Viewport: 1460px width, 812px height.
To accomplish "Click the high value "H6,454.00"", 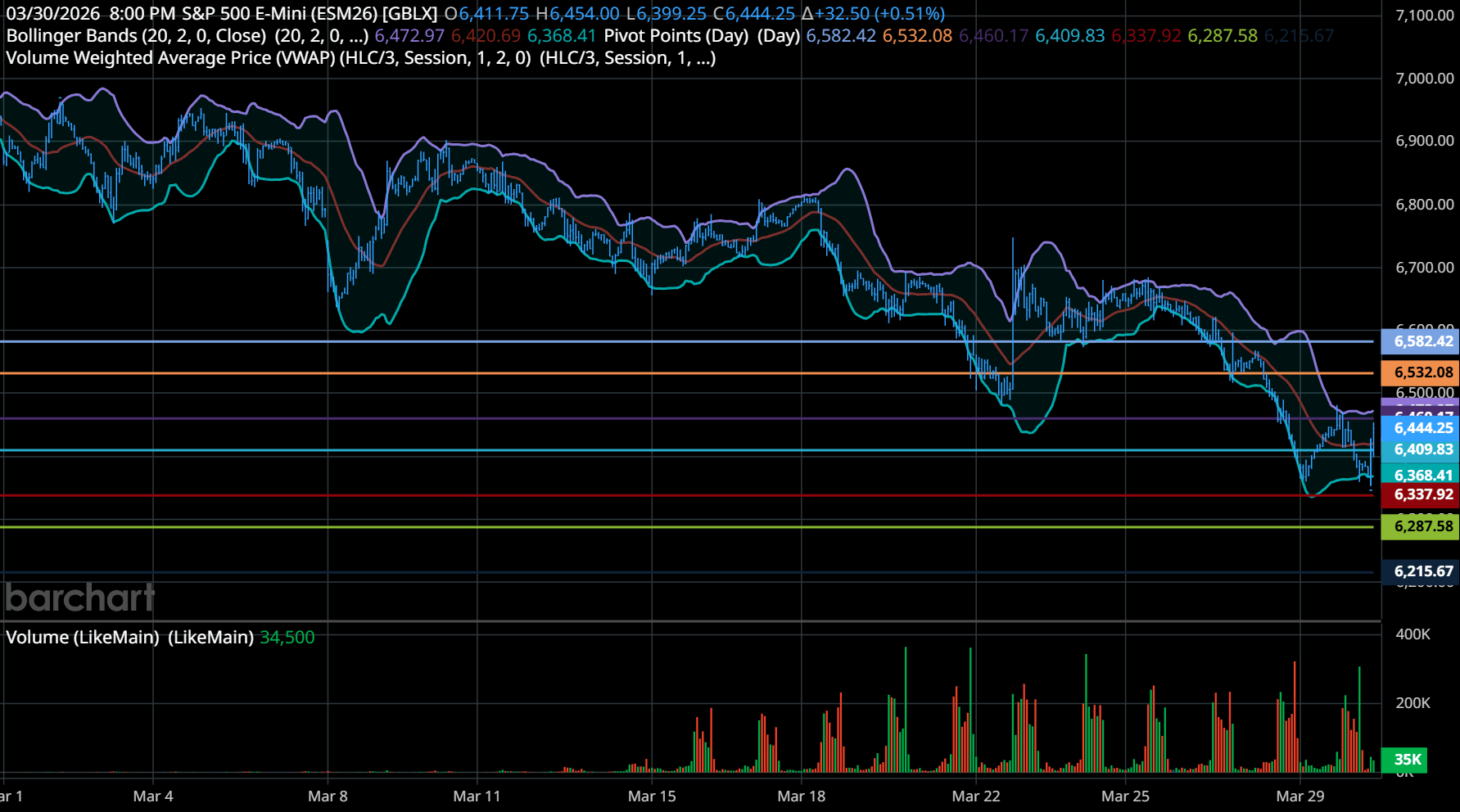I will point(577,14).
